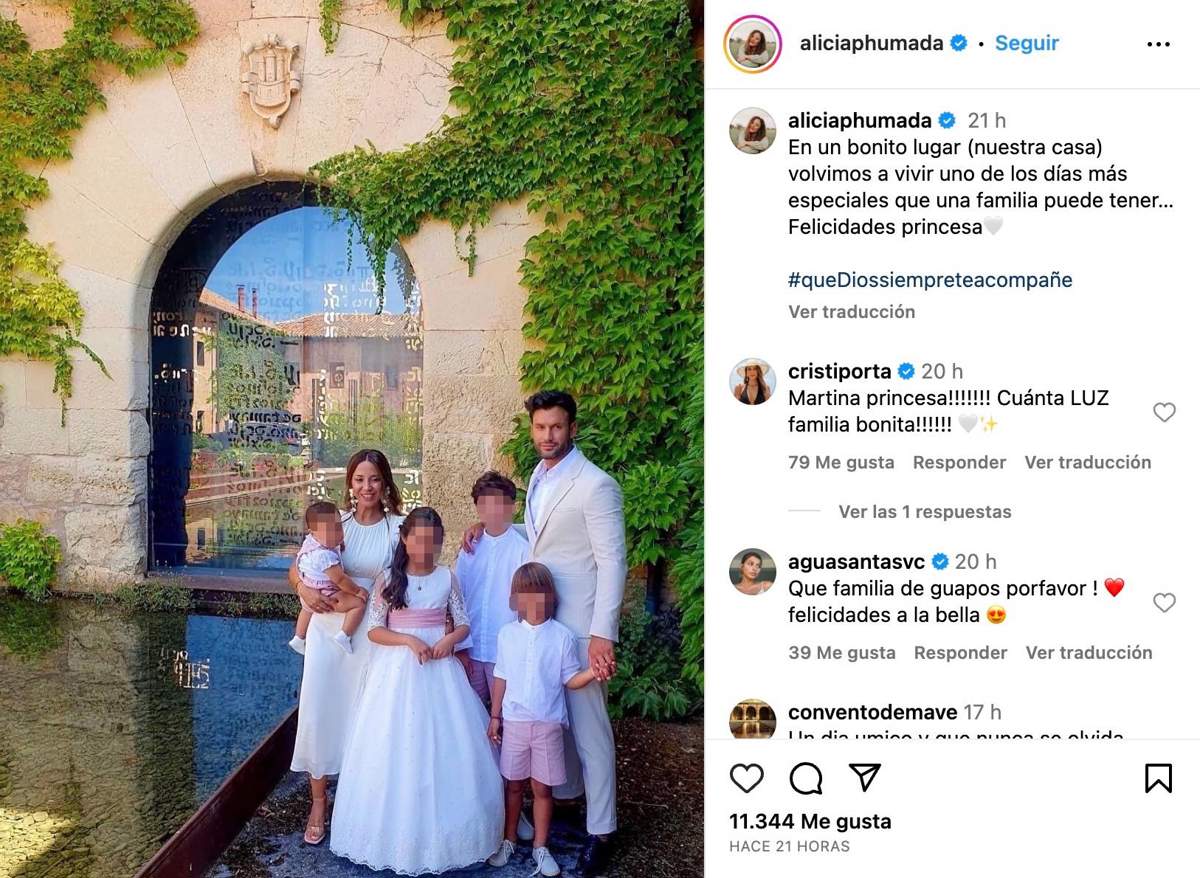Open the aliciaphumada story ring avatar in header
This screenshot has width=1200, height=878.
[x=753, y=44]
